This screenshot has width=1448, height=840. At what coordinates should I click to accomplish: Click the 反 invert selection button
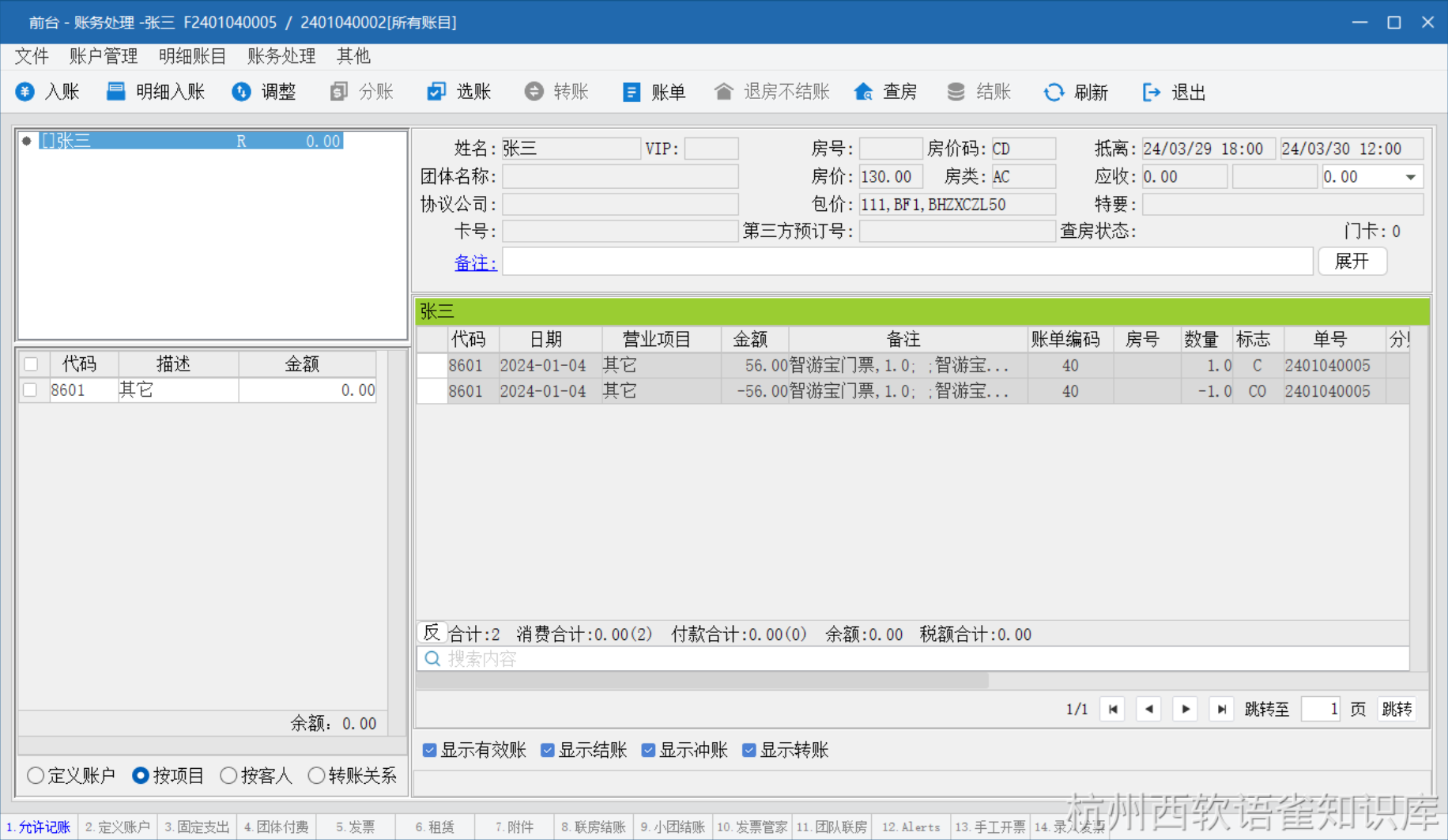point(432,633)
